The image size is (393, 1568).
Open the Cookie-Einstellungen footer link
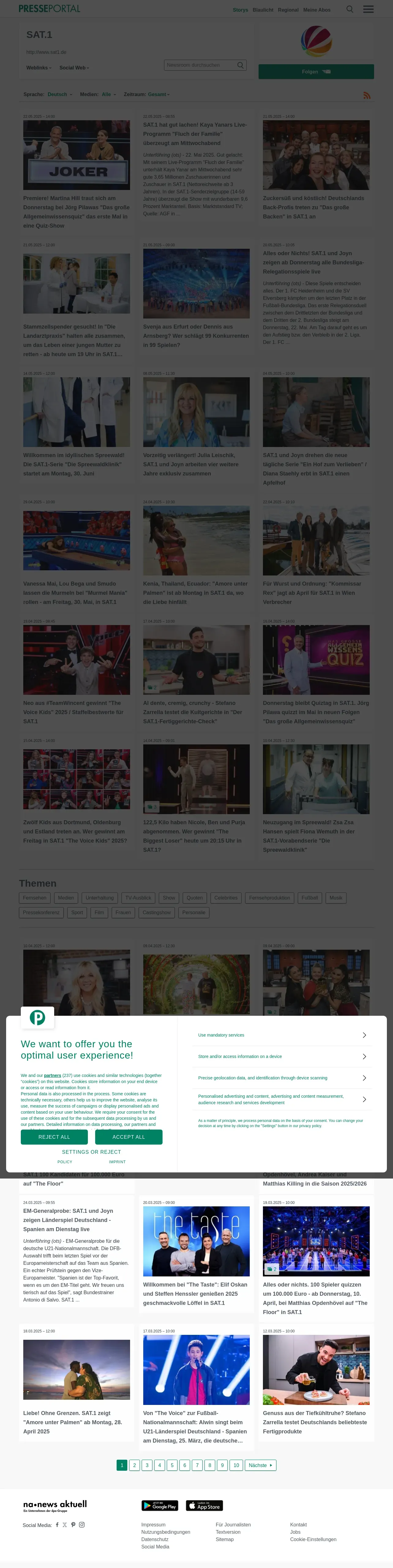click(x=313, y=1539)
